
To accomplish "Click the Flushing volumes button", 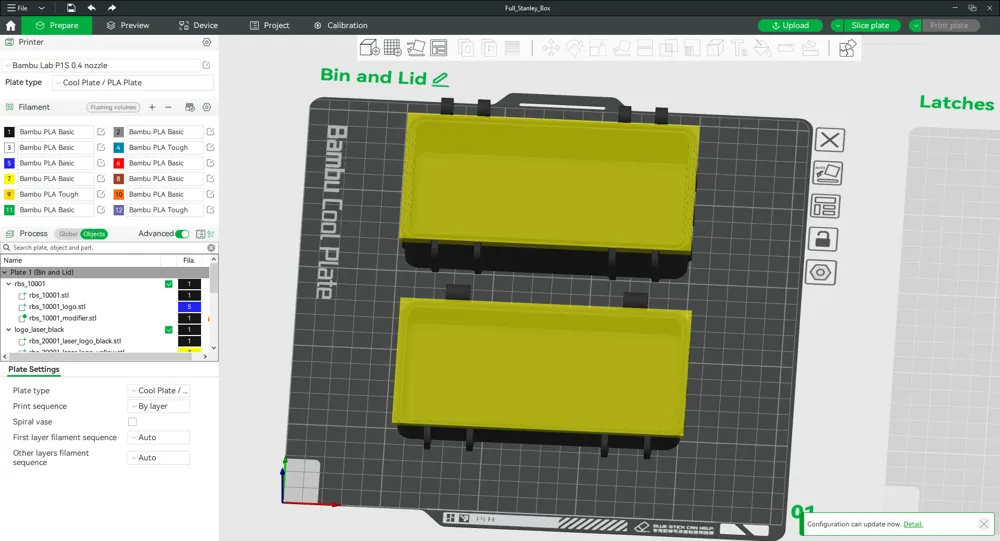I will (x=113, y=107).
